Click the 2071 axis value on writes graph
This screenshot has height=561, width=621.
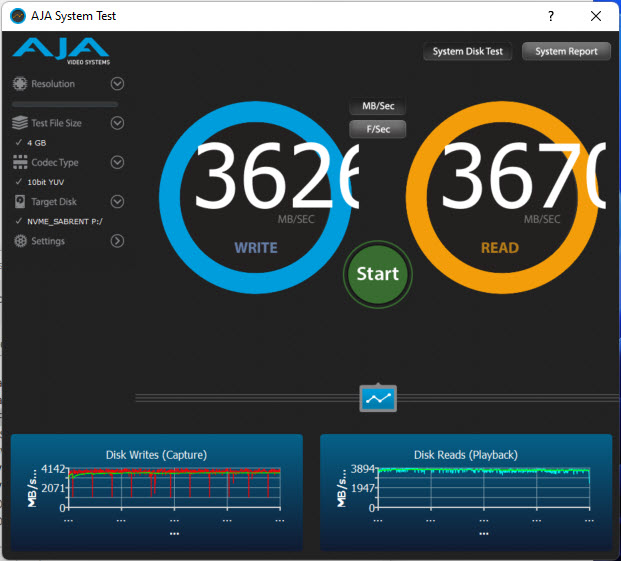click(x=53, y=488)
